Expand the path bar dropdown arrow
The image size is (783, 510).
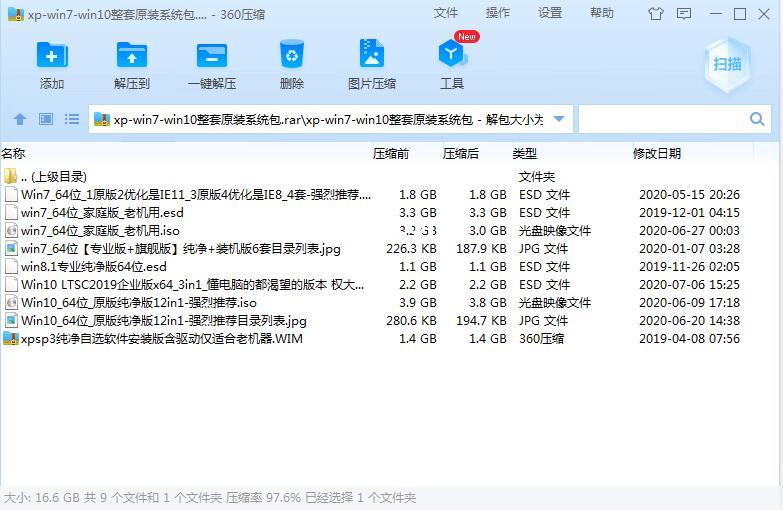(559, 119)
